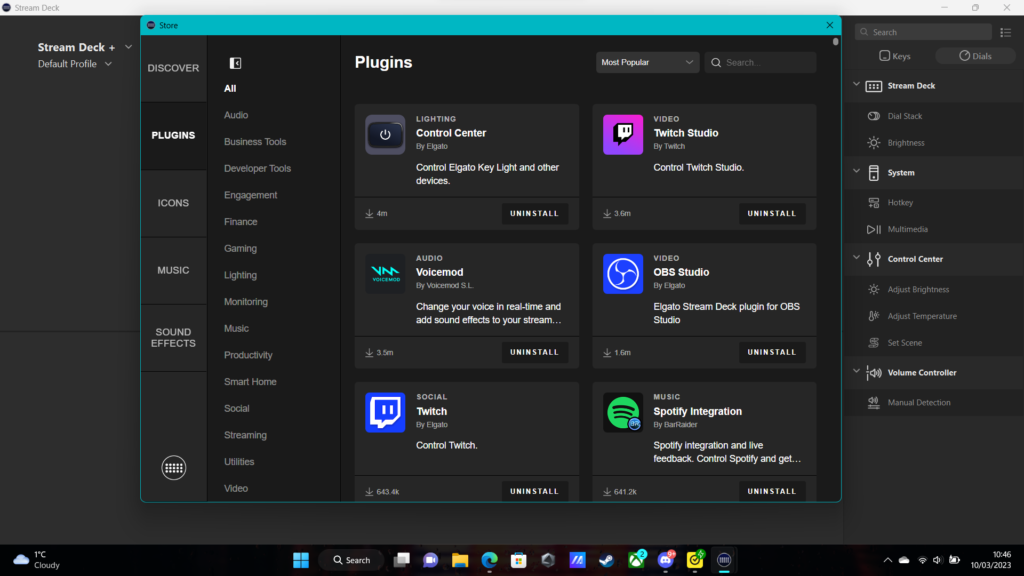Click the taskbar clock showing 10:46
Image resolution: width=1024 pixels, height=576 pixels.
[990, 560]
